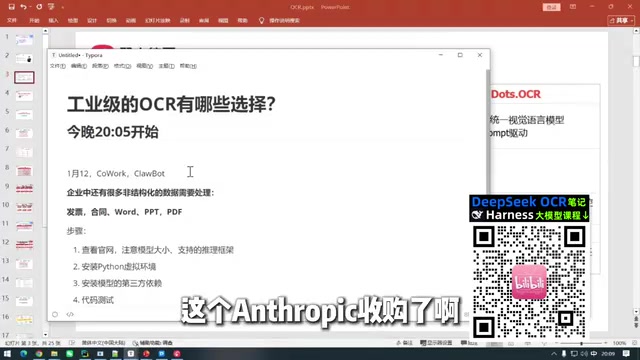The image size is (640, 360).
Task: Click the Redo icon in PowerPoint toolbar
Action: pyautogui.click(x=39, y=7)
